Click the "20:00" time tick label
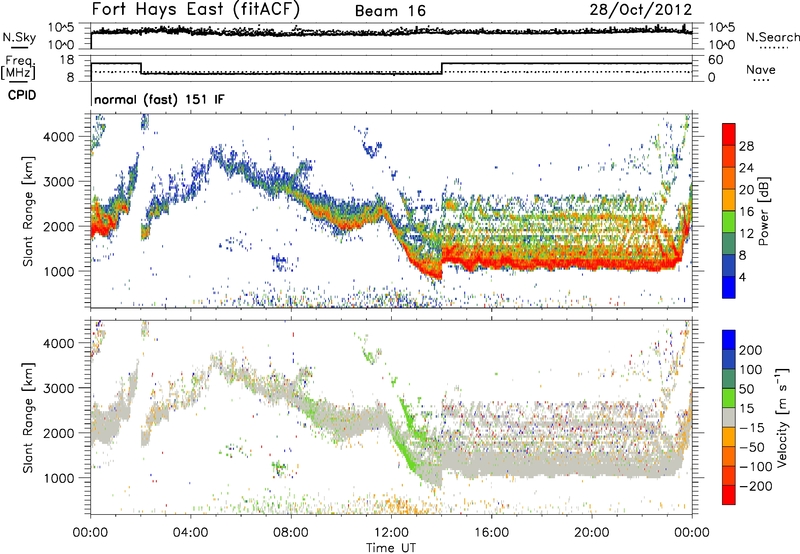 tap(591, 533)
